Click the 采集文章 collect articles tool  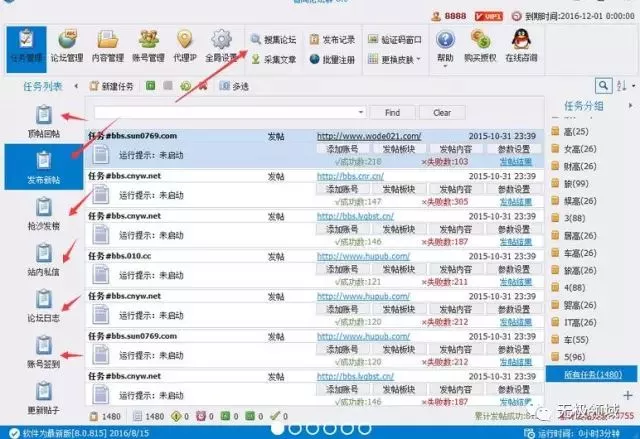(273, 60)
